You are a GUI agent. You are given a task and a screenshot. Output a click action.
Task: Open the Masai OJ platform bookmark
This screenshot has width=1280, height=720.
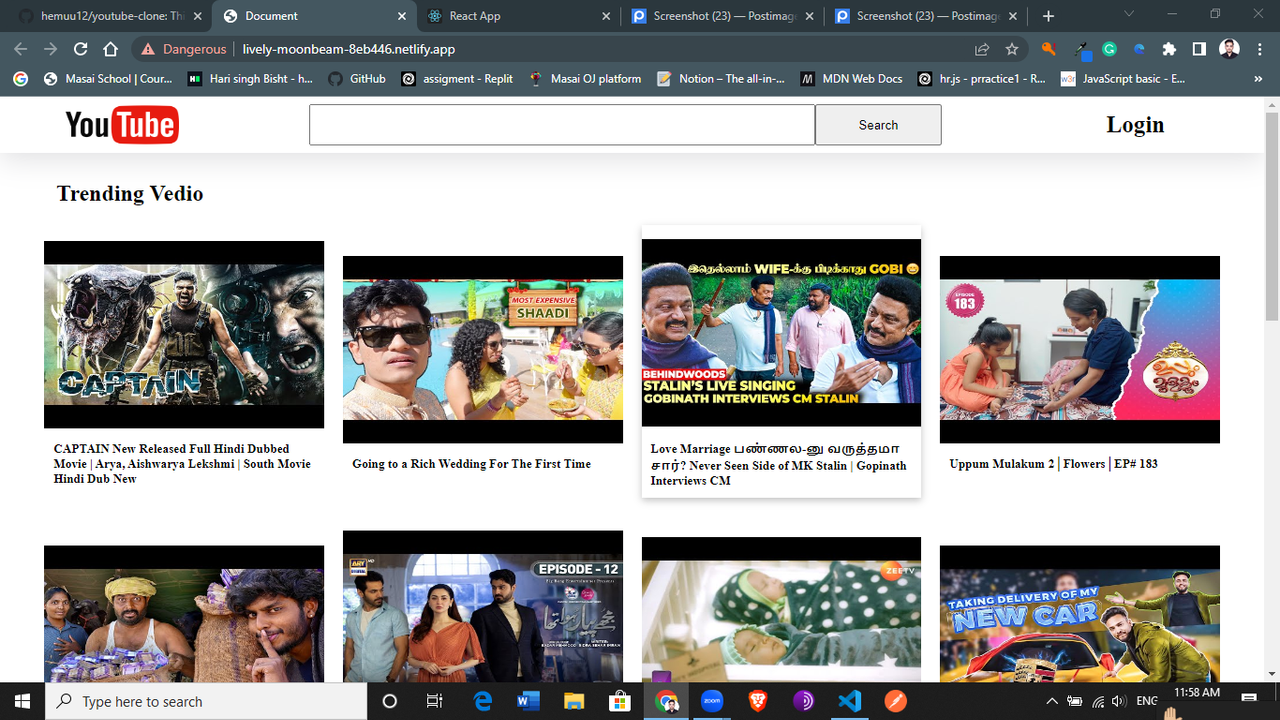[x=586, y=79]
